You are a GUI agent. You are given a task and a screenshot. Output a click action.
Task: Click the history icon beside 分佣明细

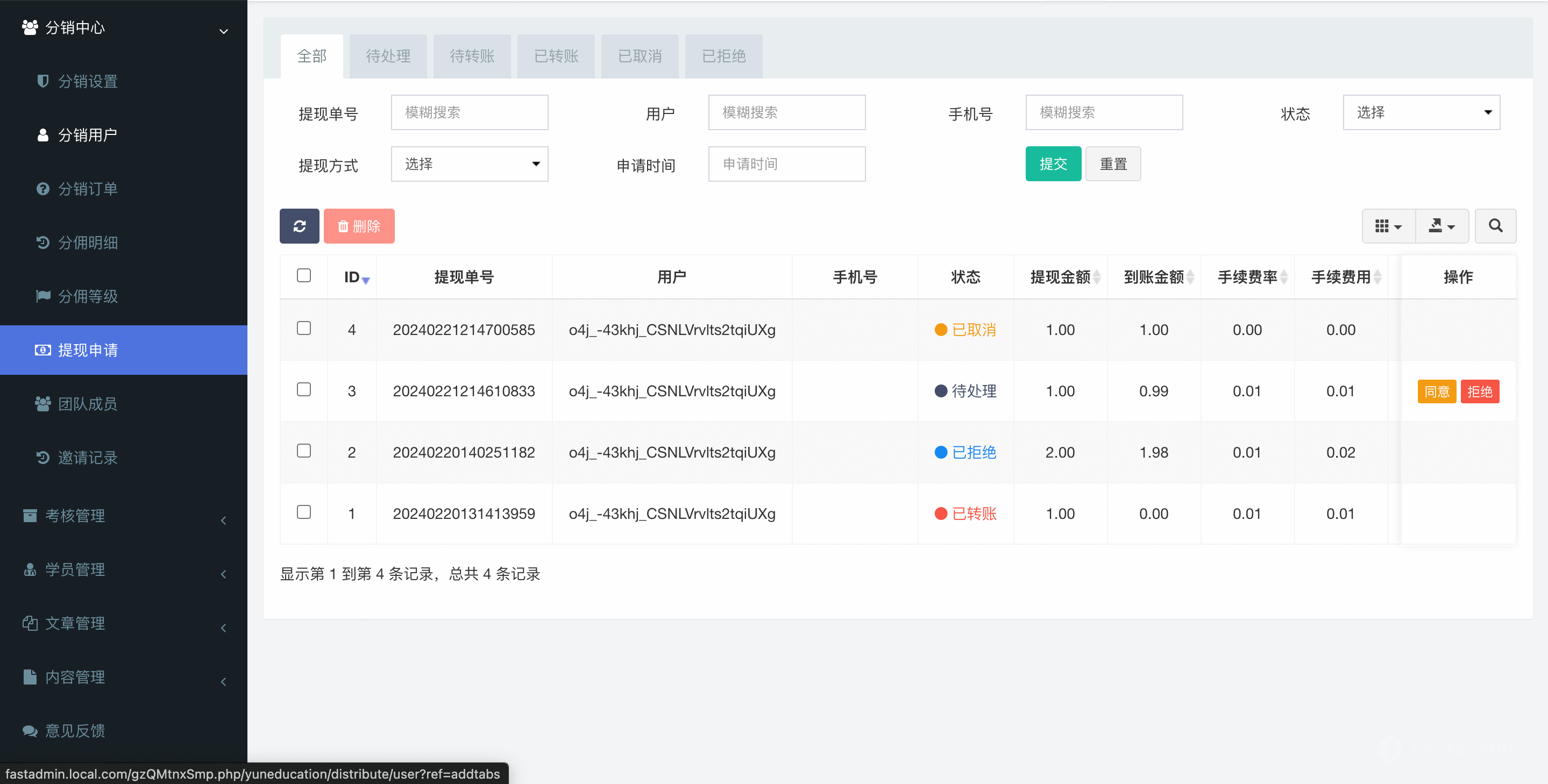click(x=42, y=243)
